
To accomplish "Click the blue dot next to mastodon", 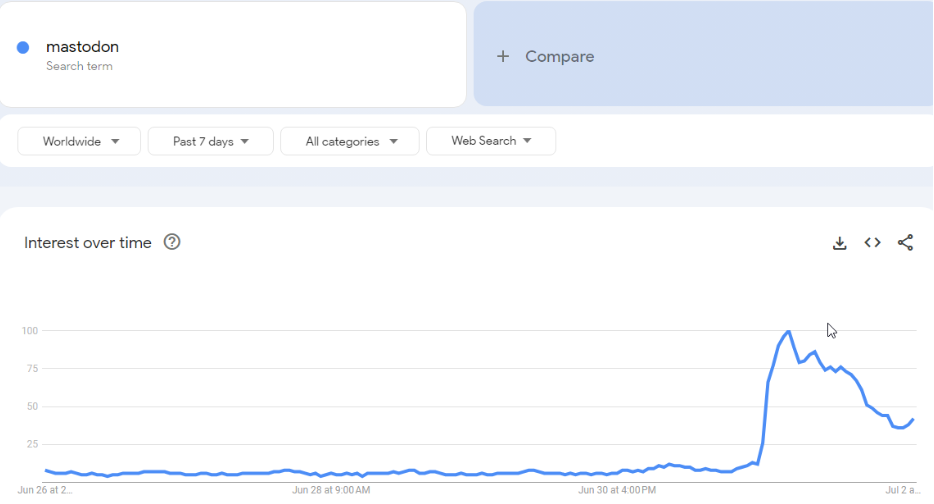I will coord(23,48).
